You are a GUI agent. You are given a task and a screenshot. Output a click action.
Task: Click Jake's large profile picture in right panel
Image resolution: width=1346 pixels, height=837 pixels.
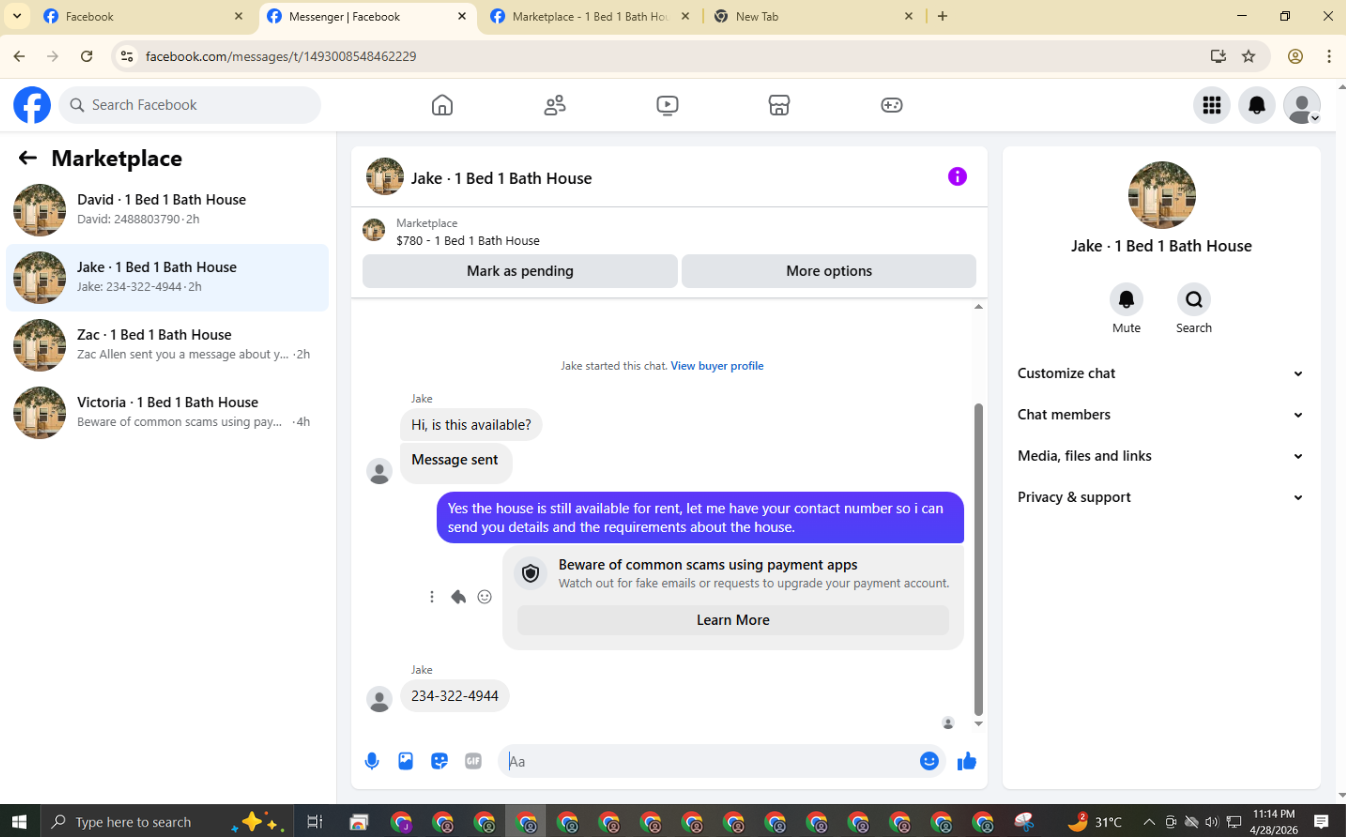(1161, 195)
